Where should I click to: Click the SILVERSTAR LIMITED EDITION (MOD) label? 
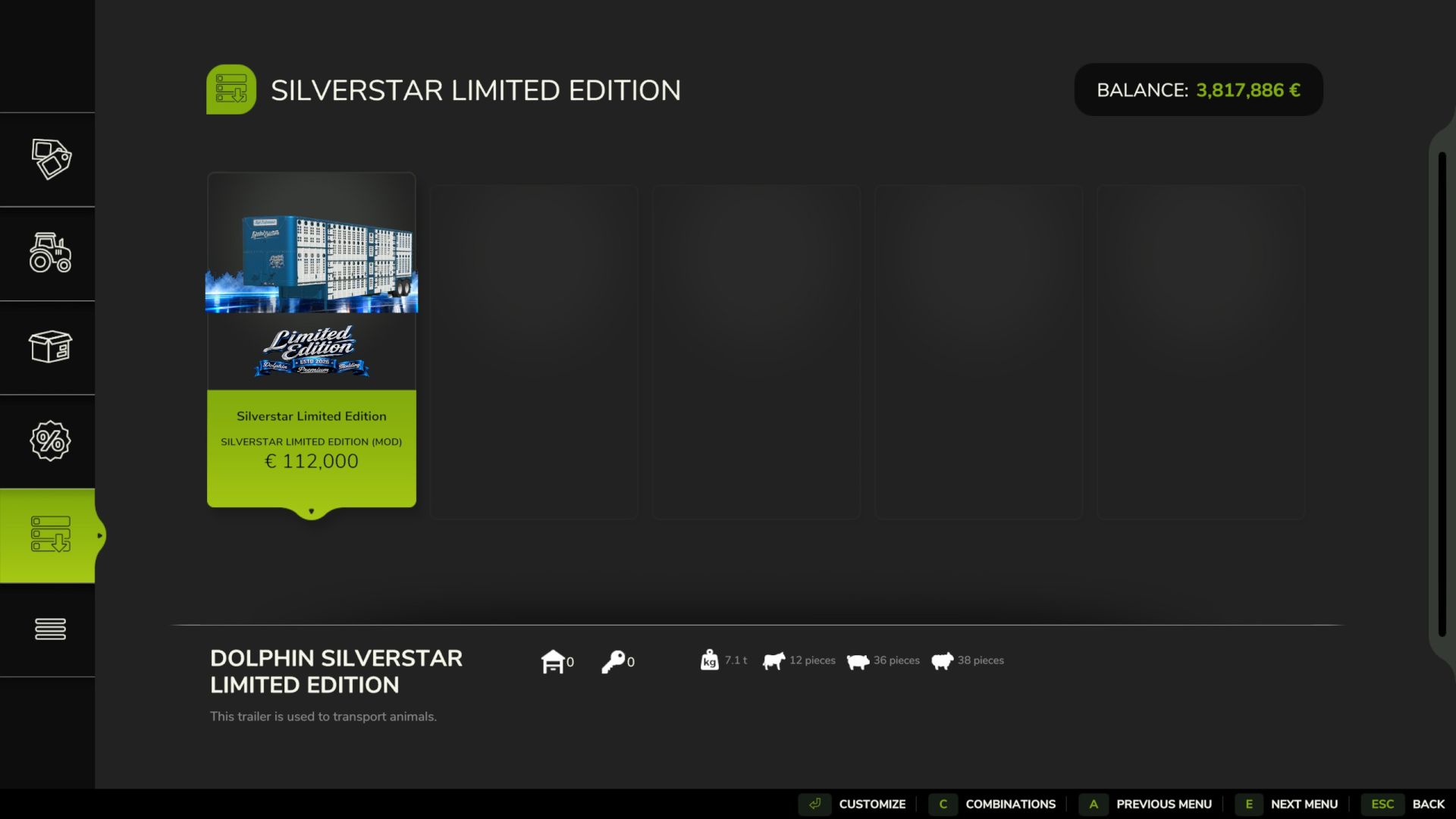click(x=312, y=441)
